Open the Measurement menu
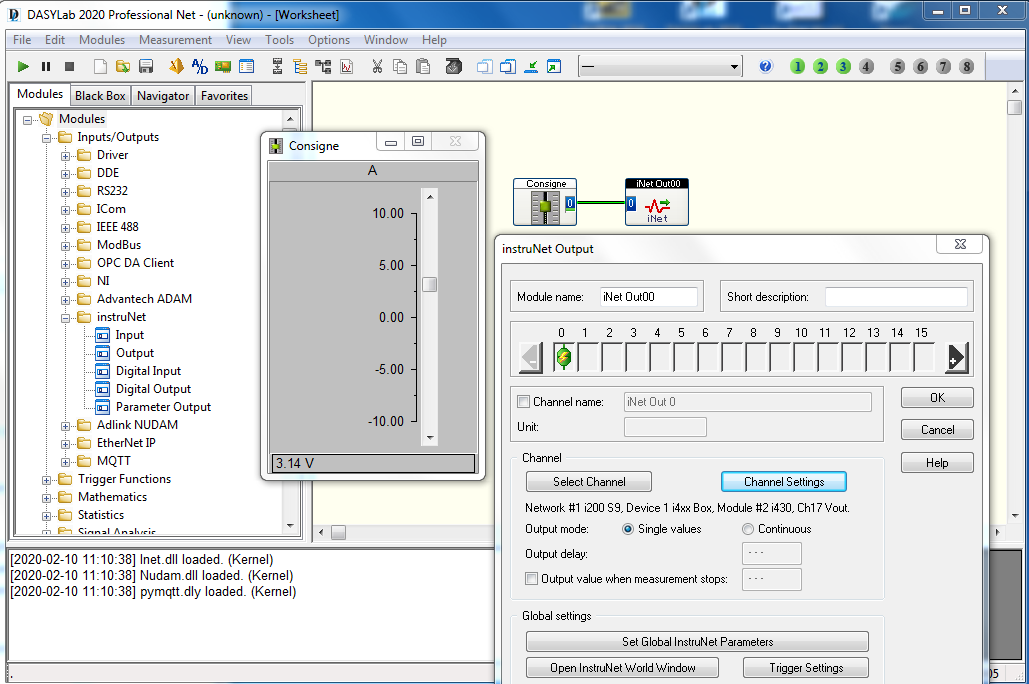1029x684 pixels. coord(175,40)
